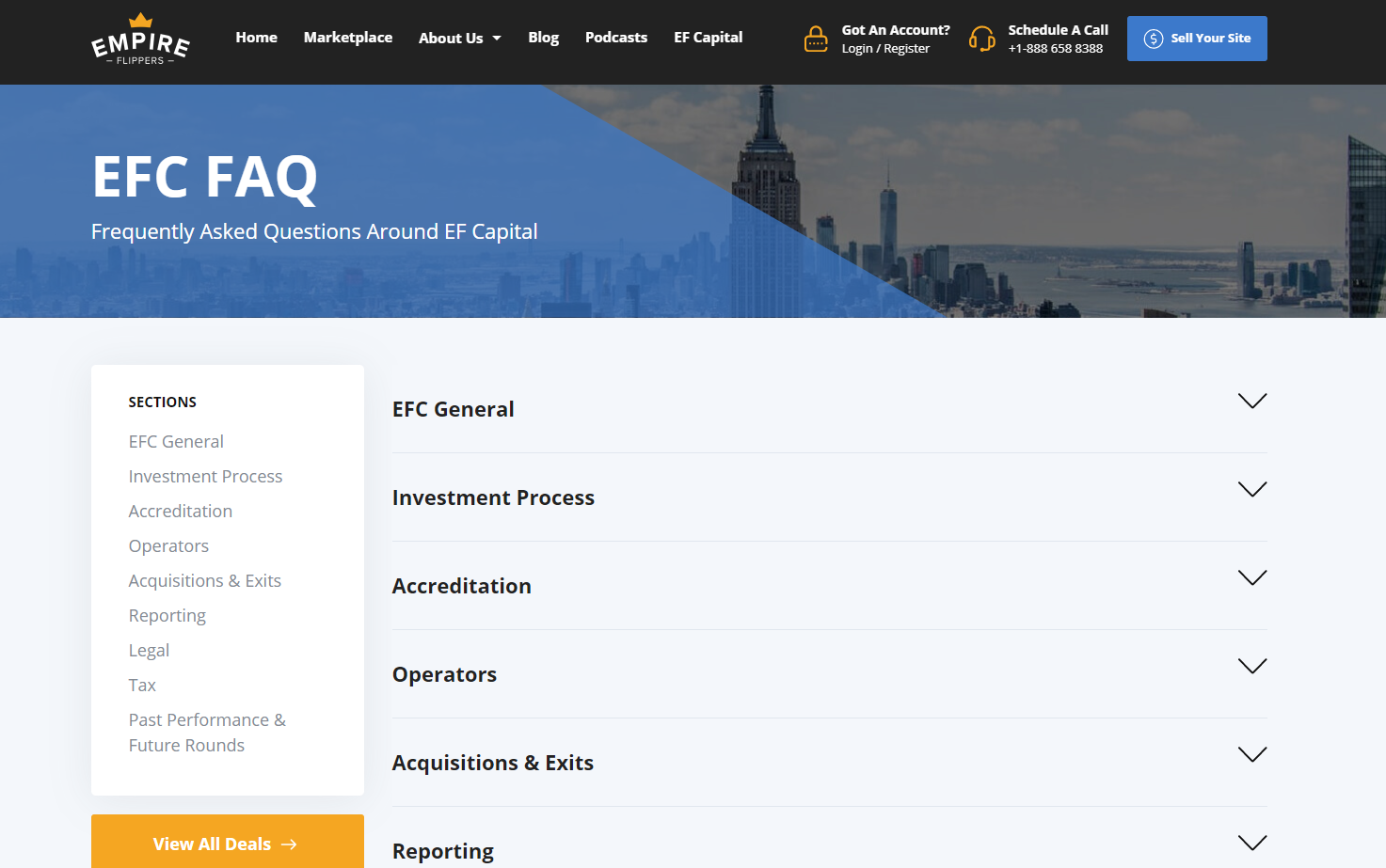This screenshot has width=1386, height=868.
Task: Click the Reporting section heading
Action: coord(443,852)
